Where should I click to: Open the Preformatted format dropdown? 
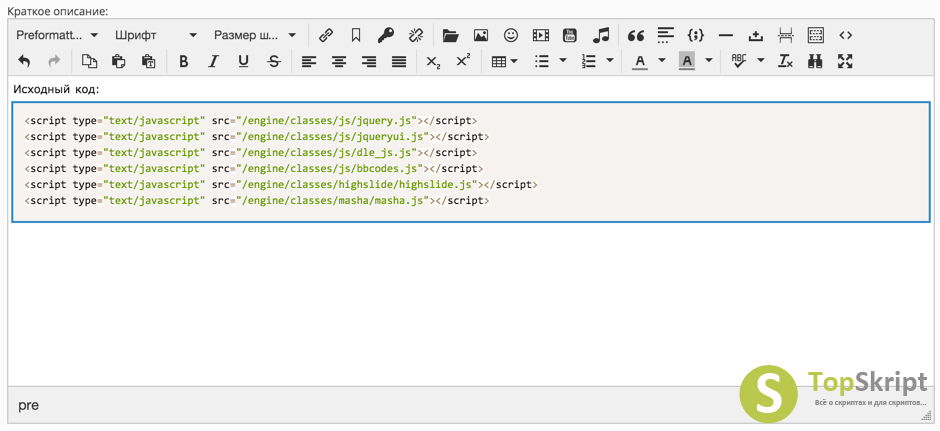57,35
